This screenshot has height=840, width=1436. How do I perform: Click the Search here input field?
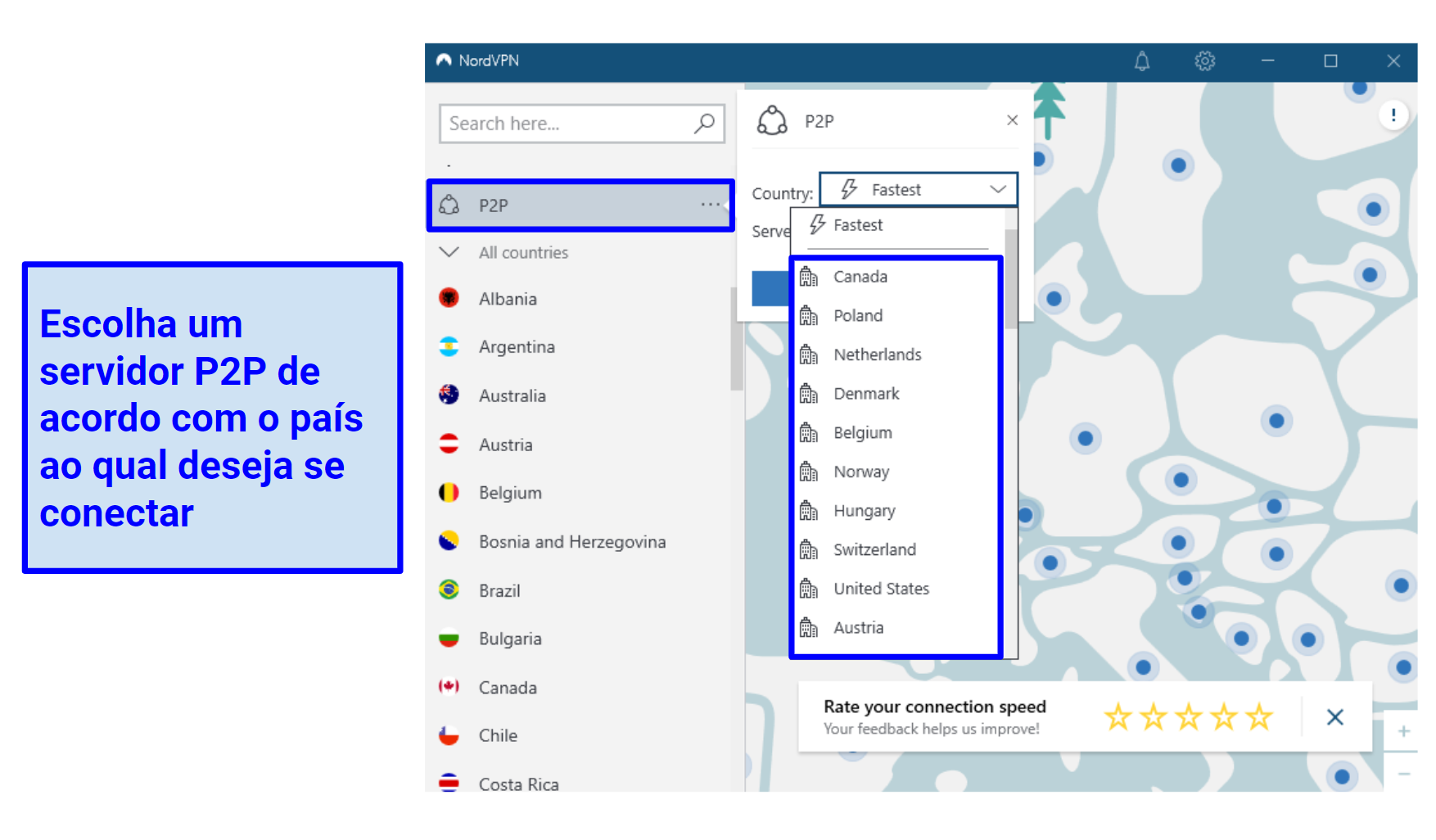point(582,124)
